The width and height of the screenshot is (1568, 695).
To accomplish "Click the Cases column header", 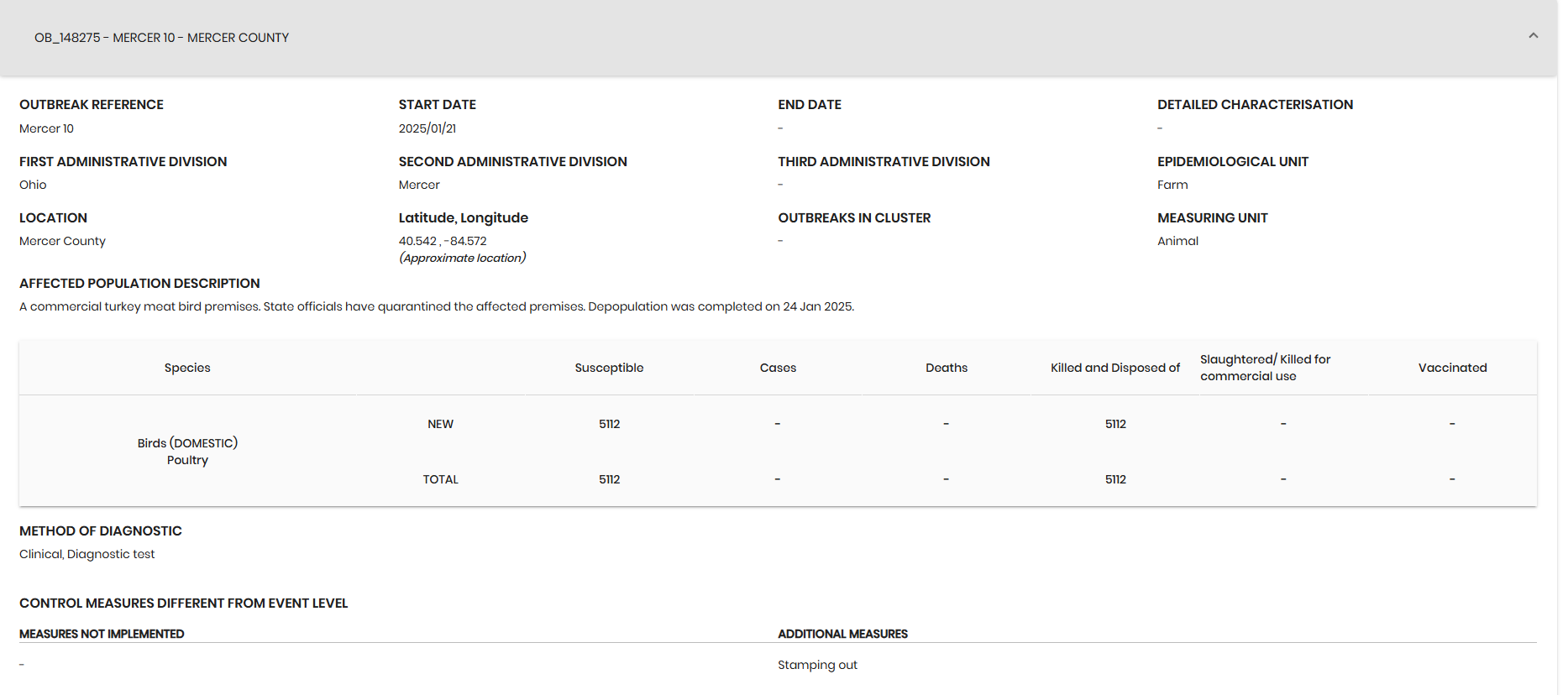I will pos(778,368).
